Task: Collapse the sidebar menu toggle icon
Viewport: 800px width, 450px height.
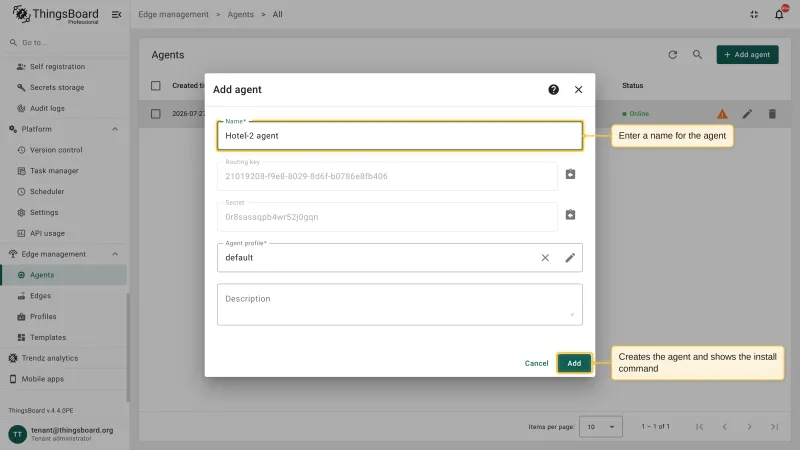Action: click(x=116, y=14)
